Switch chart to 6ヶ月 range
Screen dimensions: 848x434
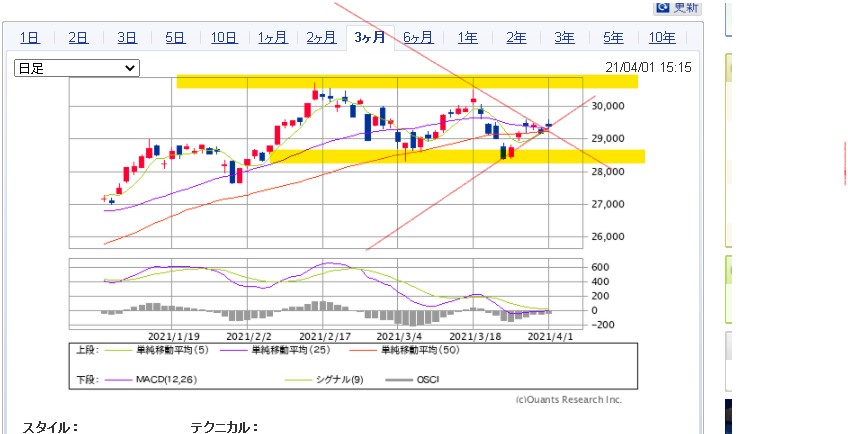pos(418,38)
